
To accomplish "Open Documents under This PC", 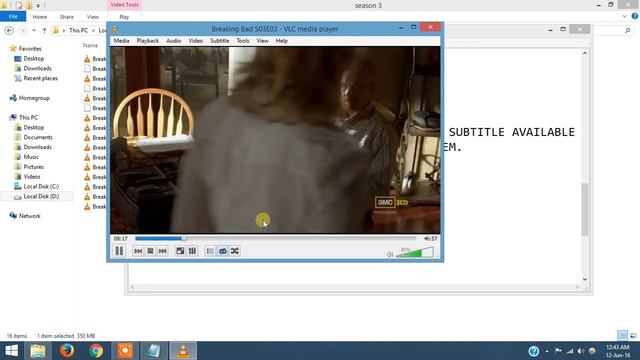I will click(x=38, y=137).
